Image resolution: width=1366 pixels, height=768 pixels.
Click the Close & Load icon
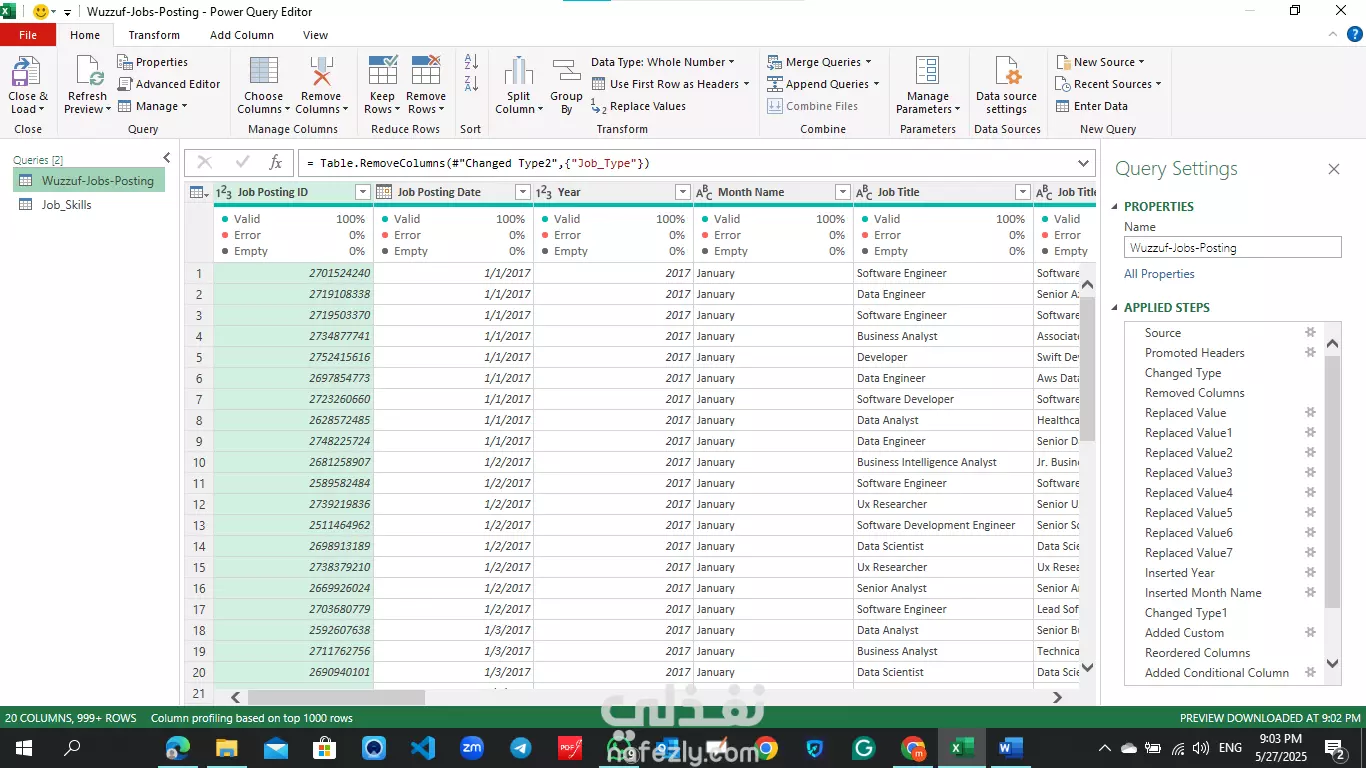pos(26,73)
